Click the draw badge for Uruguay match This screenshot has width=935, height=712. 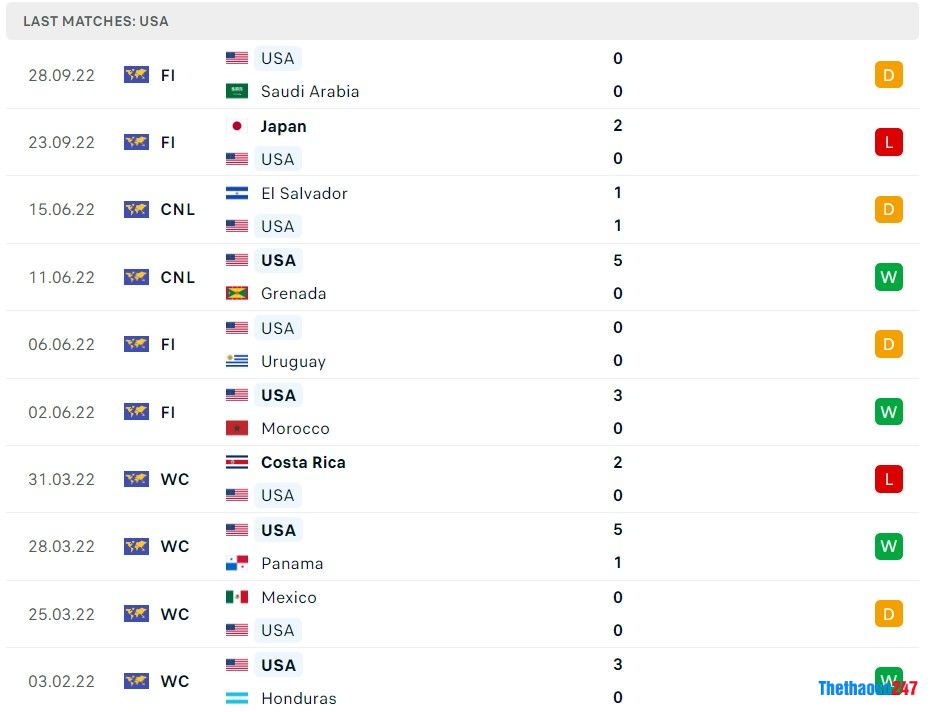coord(888,344)
